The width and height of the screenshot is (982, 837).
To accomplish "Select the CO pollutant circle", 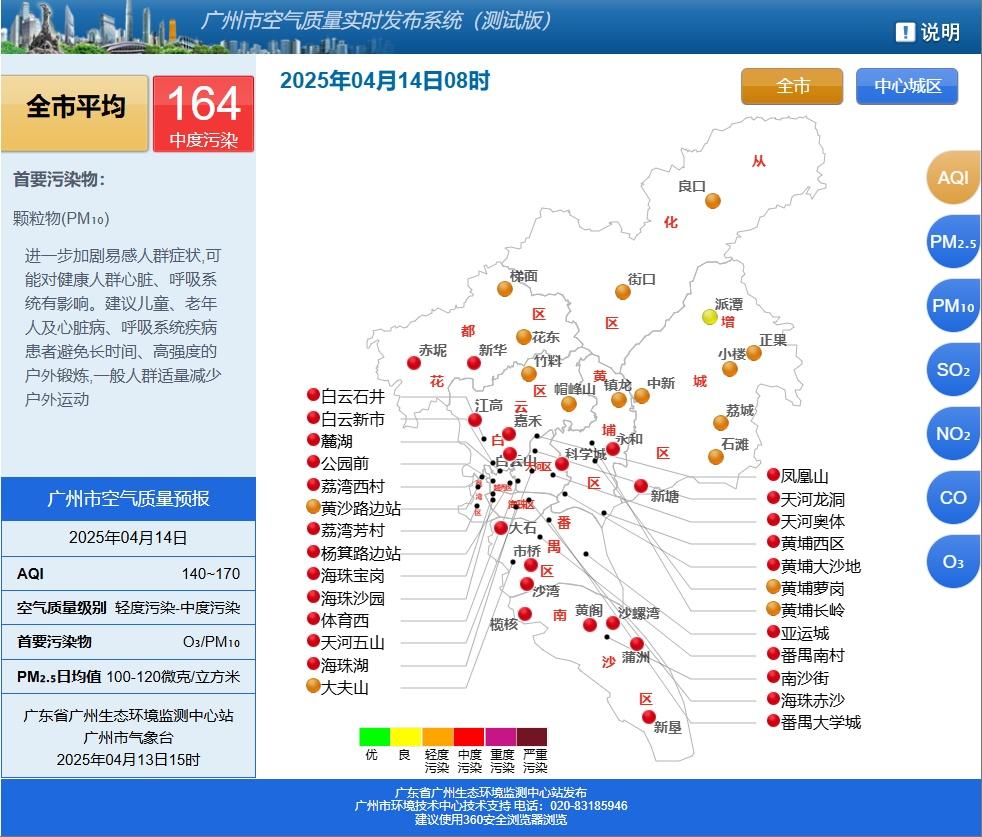I will (953, 498).
